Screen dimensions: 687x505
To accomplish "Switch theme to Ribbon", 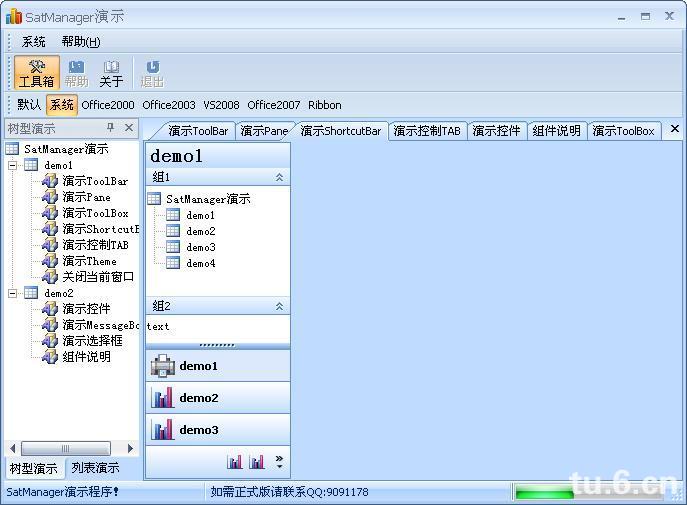I will click(325, 105).
